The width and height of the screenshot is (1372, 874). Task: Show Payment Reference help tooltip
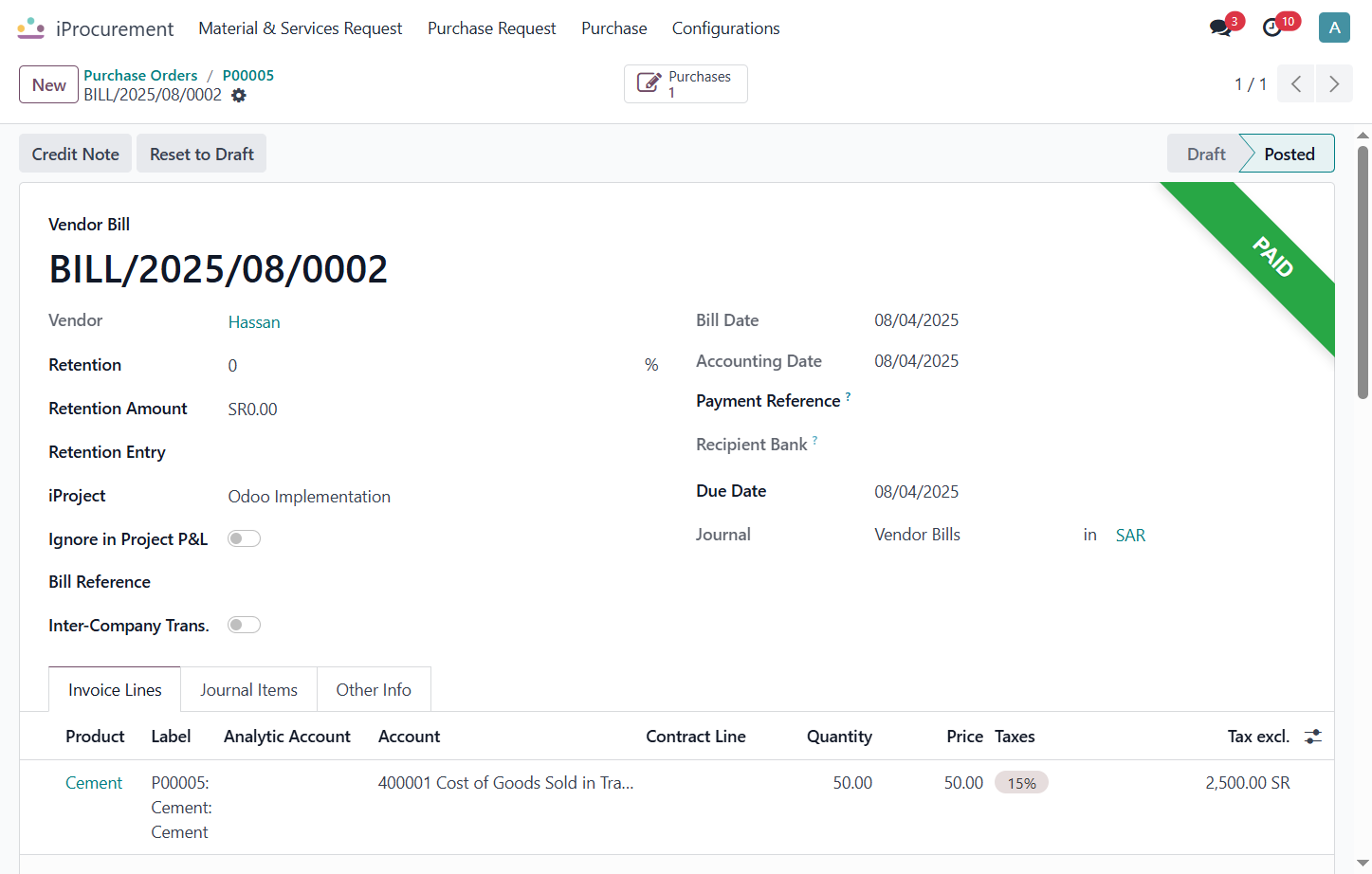[x=848, y=396]
